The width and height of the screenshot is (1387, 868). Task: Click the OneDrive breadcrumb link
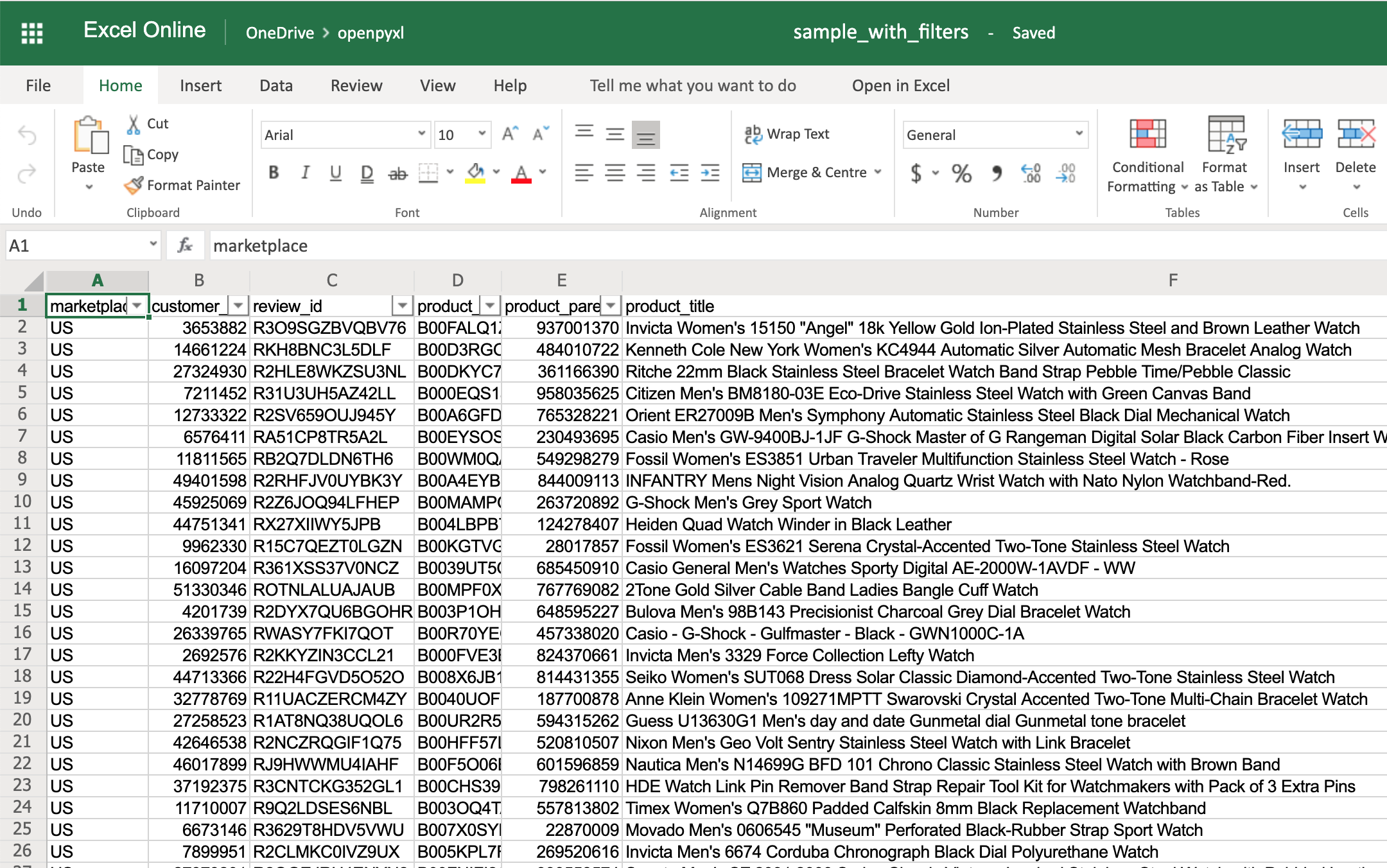click(280, 33)
